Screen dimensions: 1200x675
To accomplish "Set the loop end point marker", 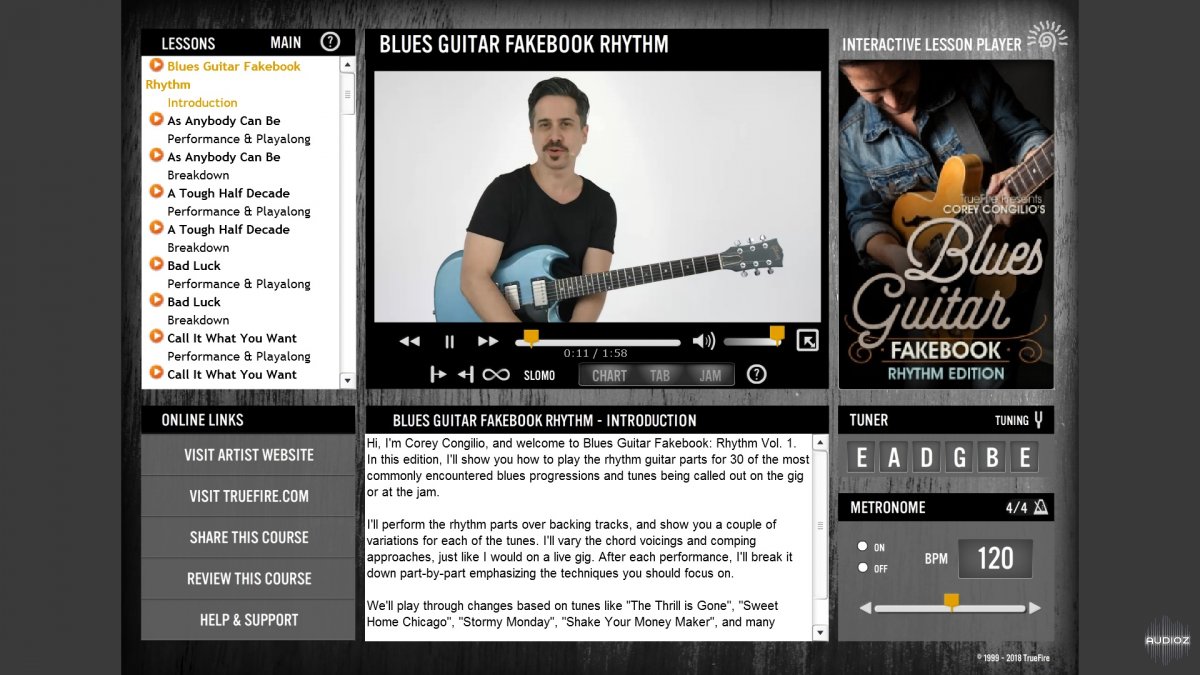I will (x=465, y=374).
